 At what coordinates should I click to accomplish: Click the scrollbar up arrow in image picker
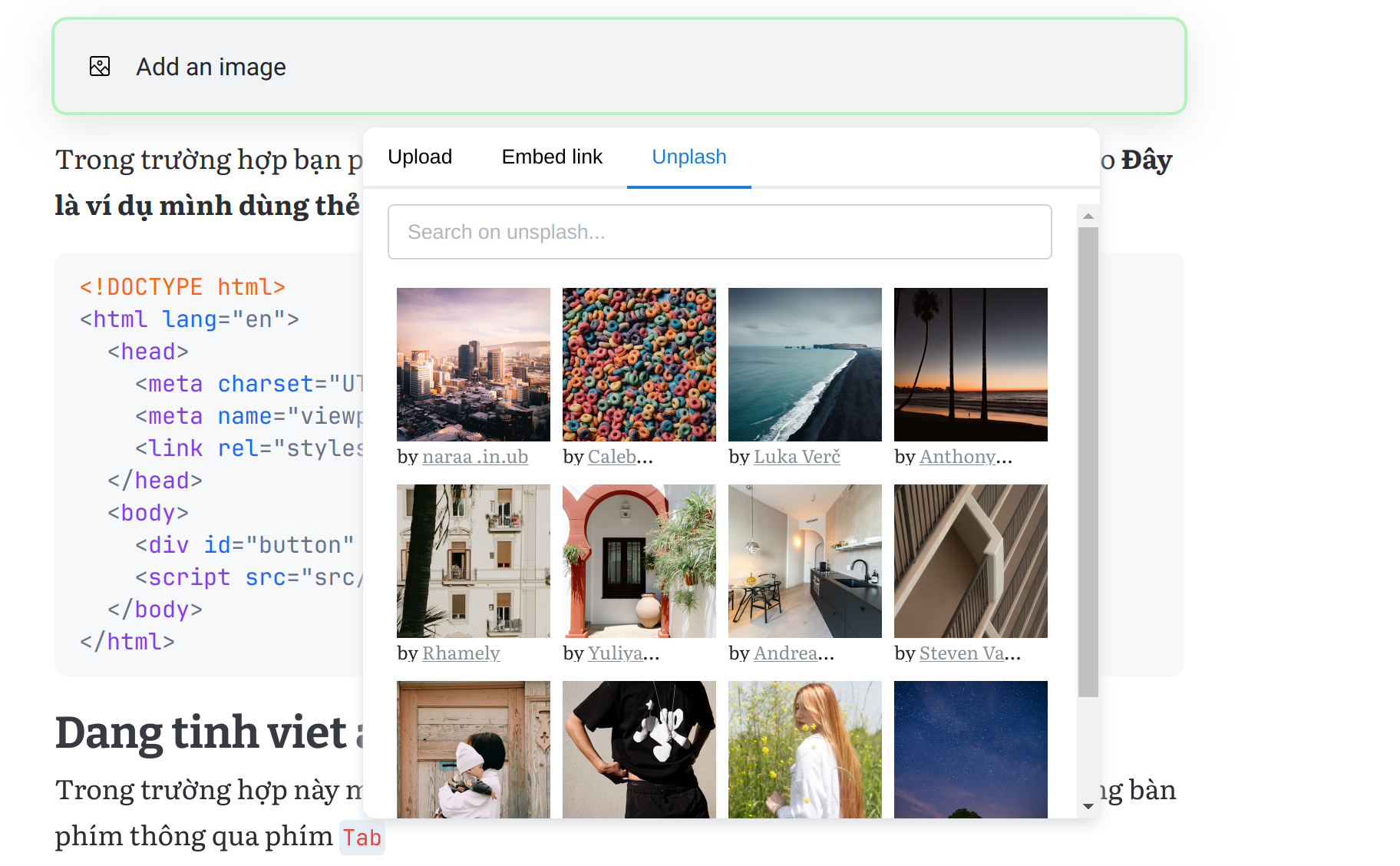(x=1088, y=216)
